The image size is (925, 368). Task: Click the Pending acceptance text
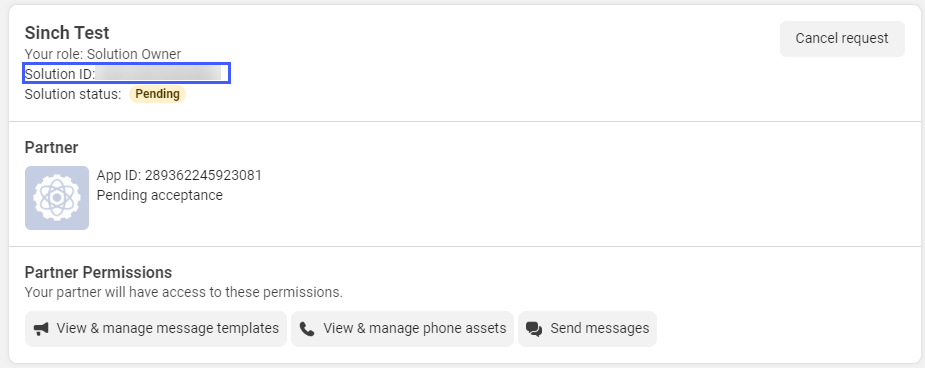[x=160, y=195]
